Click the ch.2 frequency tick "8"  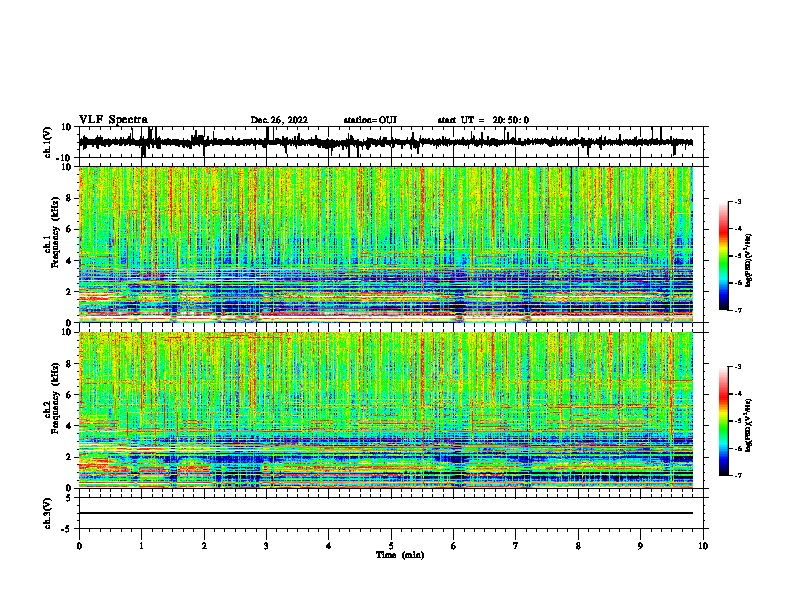coord(69,364)
